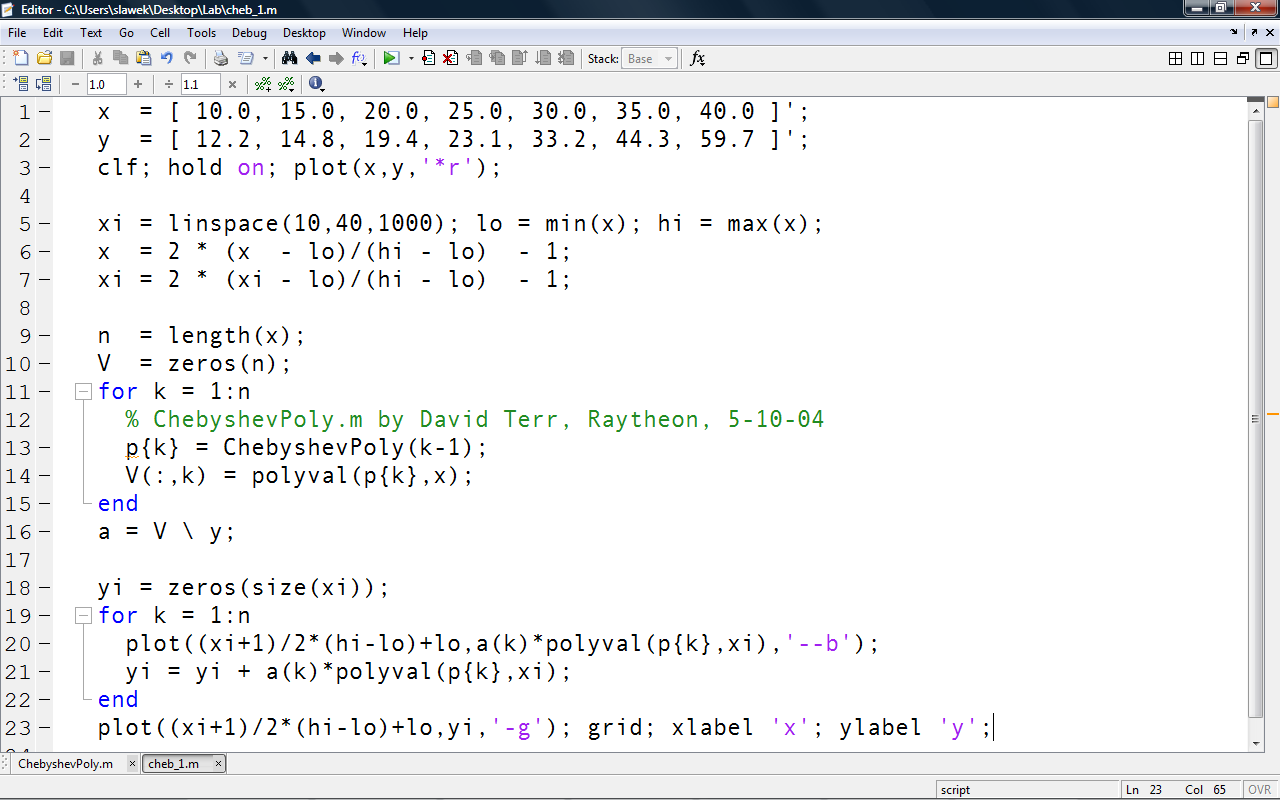Go back with the blue left arrow
Screen dimensions: 1280x800
click(313, 59)
